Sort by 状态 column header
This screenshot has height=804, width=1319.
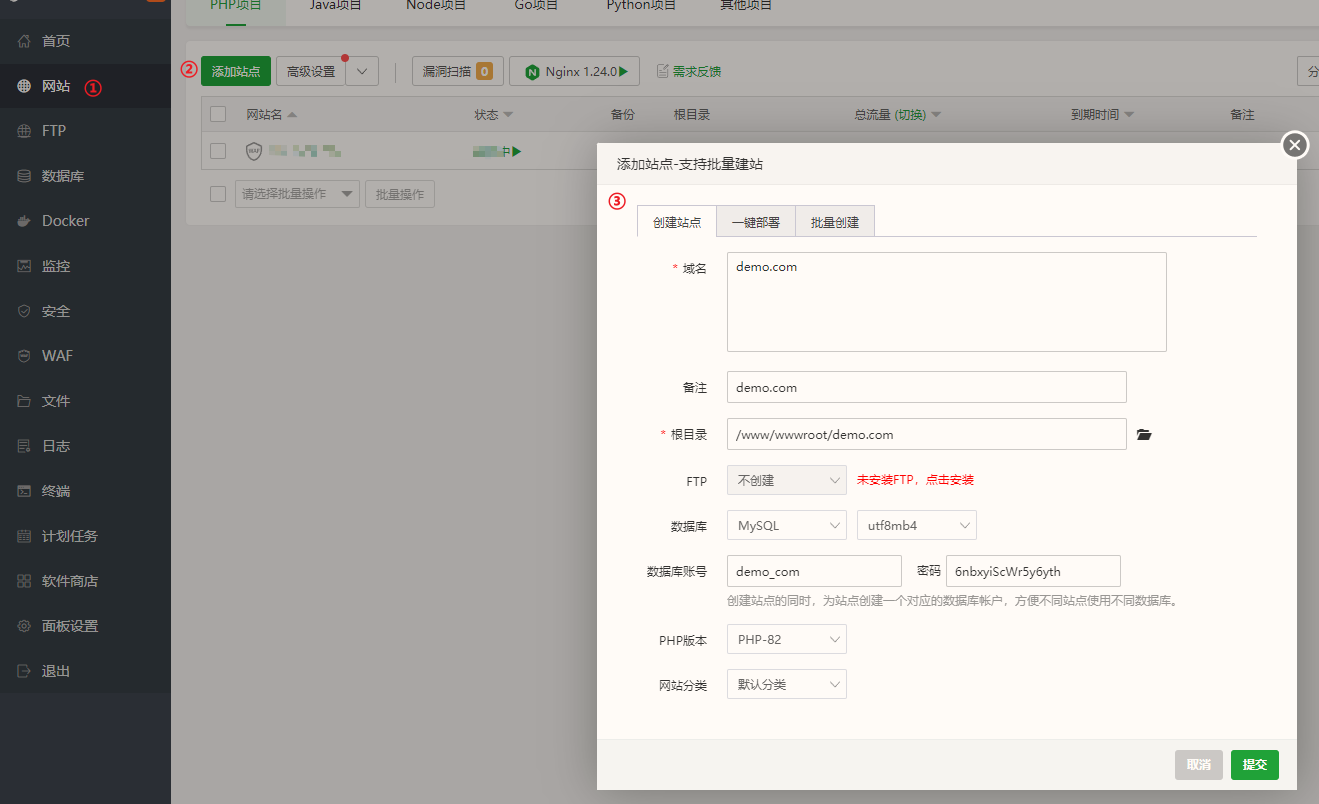click(494, 115)
